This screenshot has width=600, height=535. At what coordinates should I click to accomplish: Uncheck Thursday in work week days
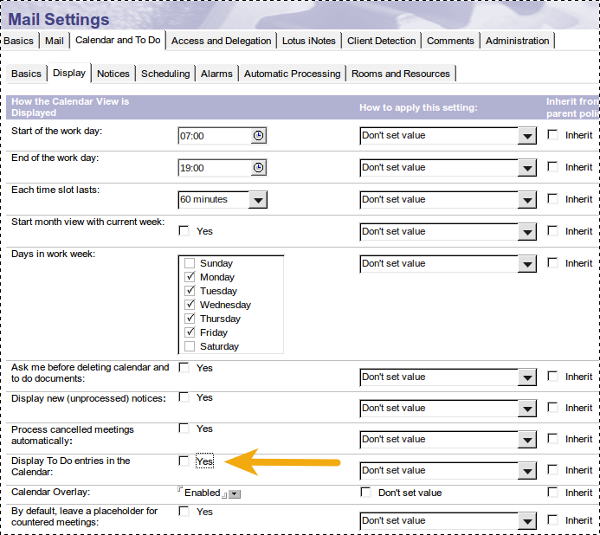[189, 318]
